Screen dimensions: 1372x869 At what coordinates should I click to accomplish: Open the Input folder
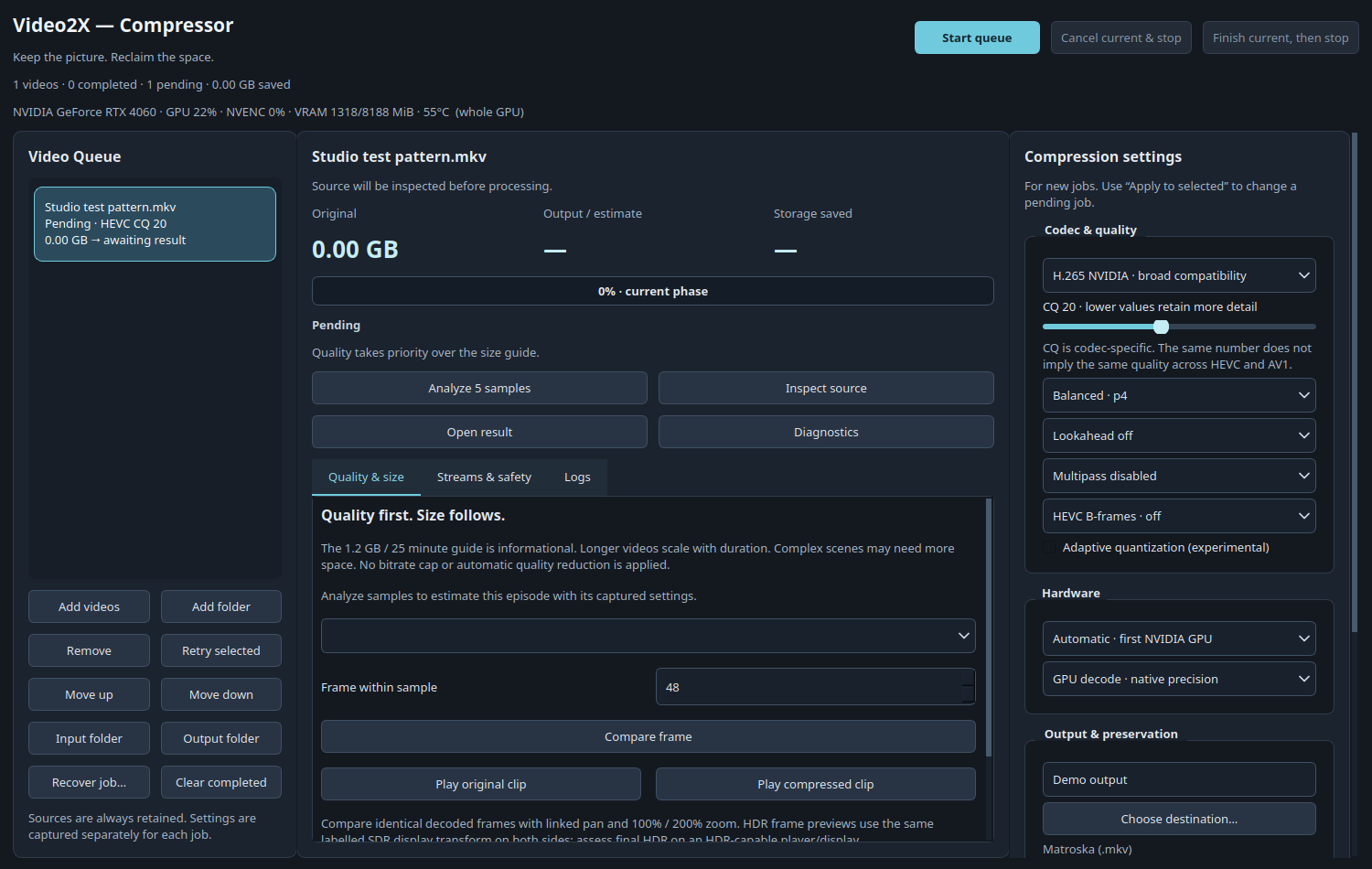pyautogui.click(x=89, y=738)
